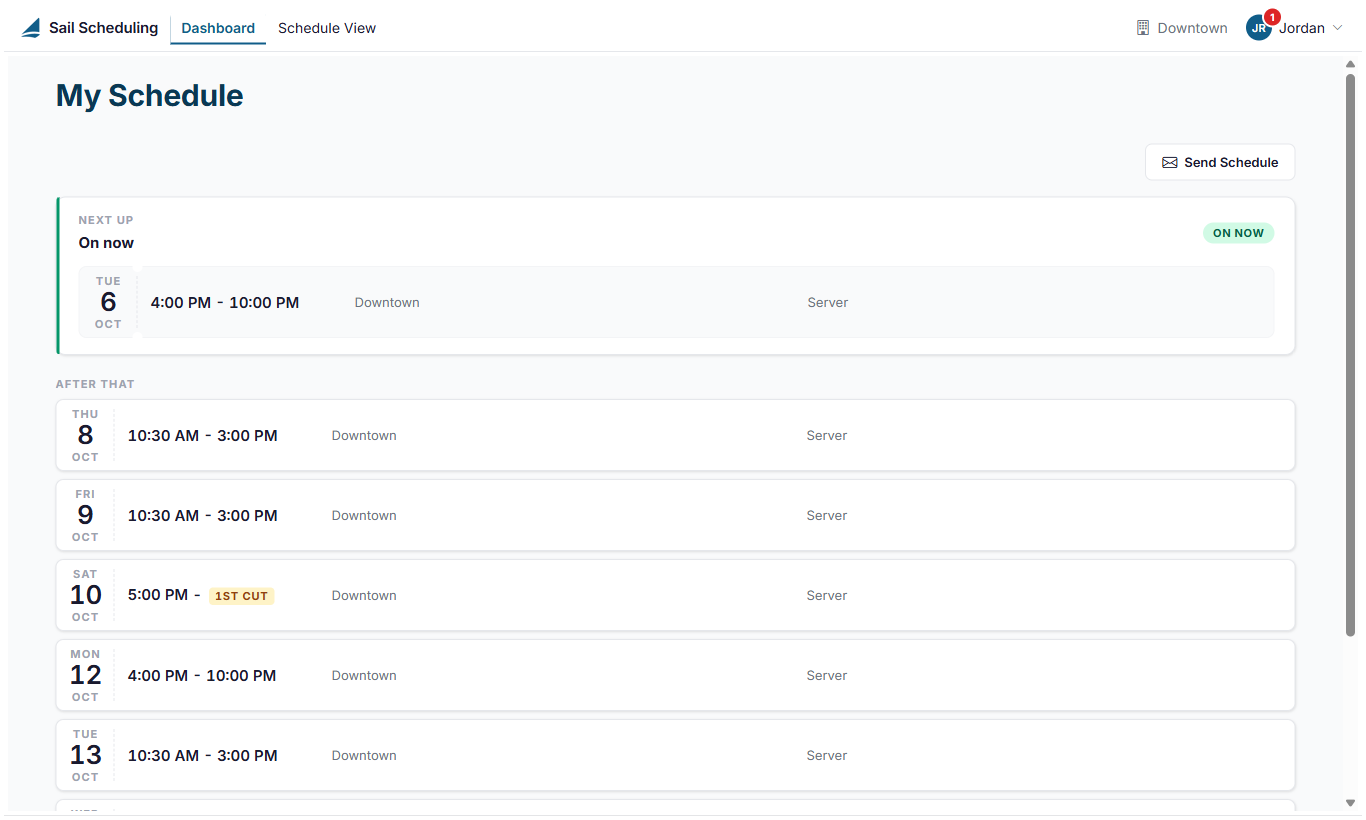Click the Downtown building icon
The height and width of the screenshot is (820, 1366).
[x=1143, y=28]
